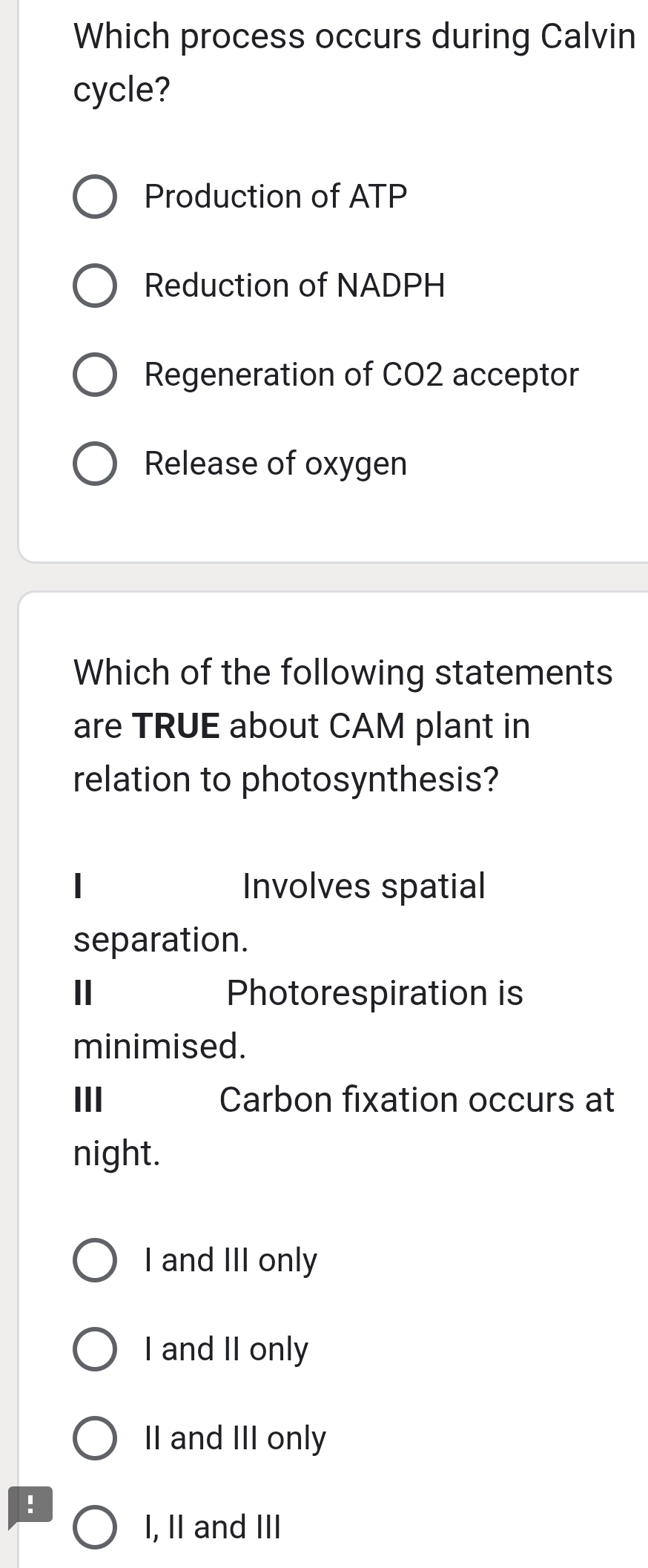Select the "Production of ATP" option
The width and height of the screenshot is (648, 1568).
tap(95, 196)
